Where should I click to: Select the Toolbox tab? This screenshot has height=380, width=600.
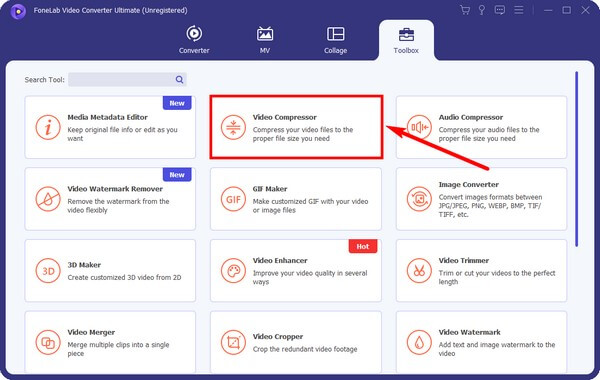[x=406, y=41]
